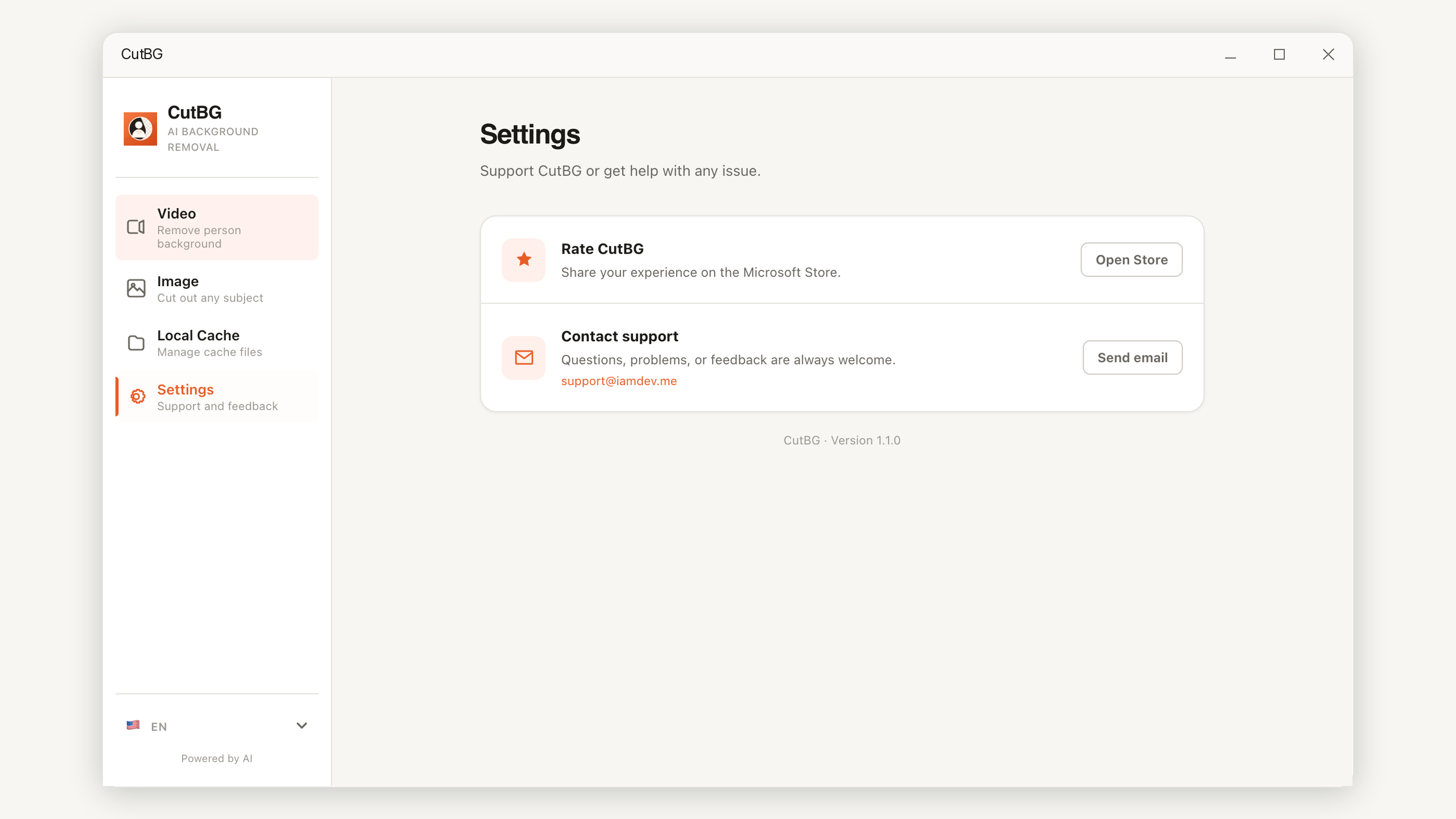Click 'Support CutBG or get help' subtitle
1456x819 pixels.
[620, 171]
